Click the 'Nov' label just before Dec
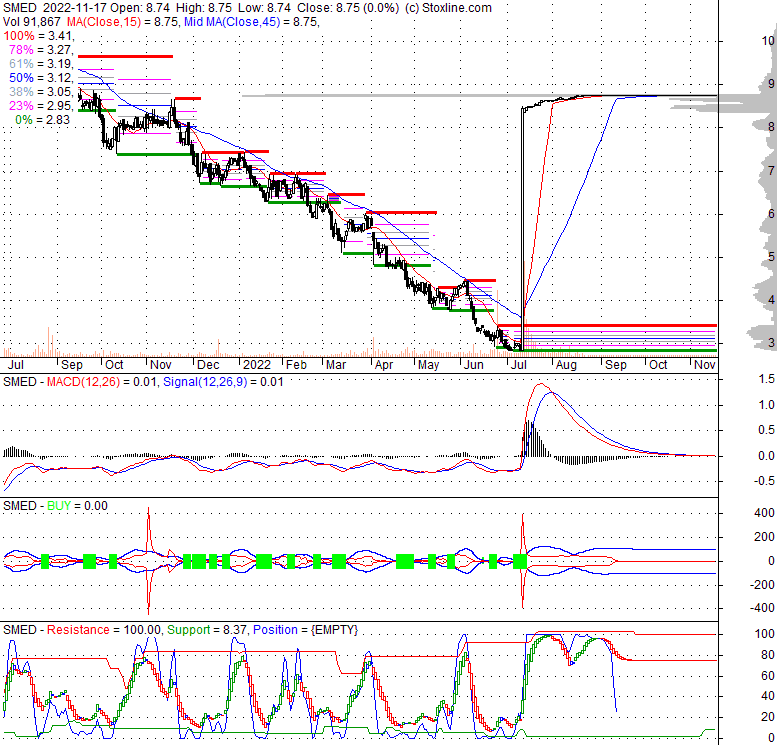The image size is (778, 746). [x=161, y=365]
